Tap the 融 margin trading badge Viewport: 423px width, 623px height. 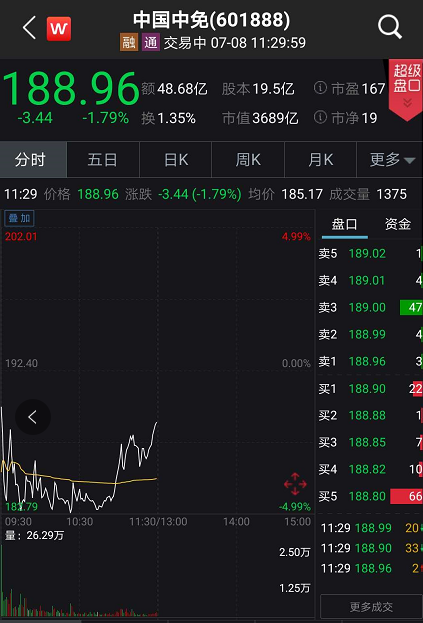click(129, 42)
